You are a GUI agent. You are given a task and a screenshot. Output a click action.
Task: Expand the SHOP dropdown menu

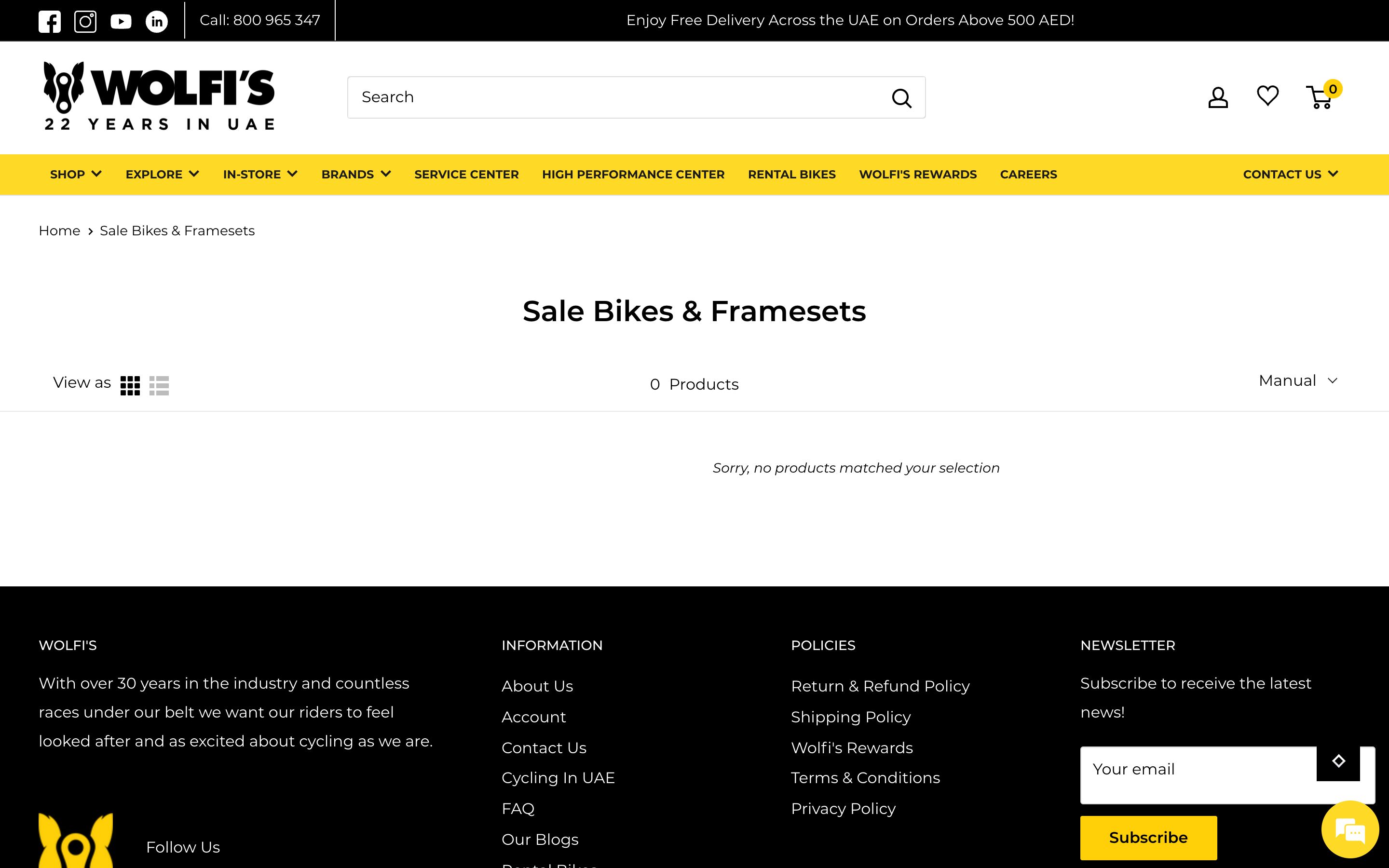point(76,175)
